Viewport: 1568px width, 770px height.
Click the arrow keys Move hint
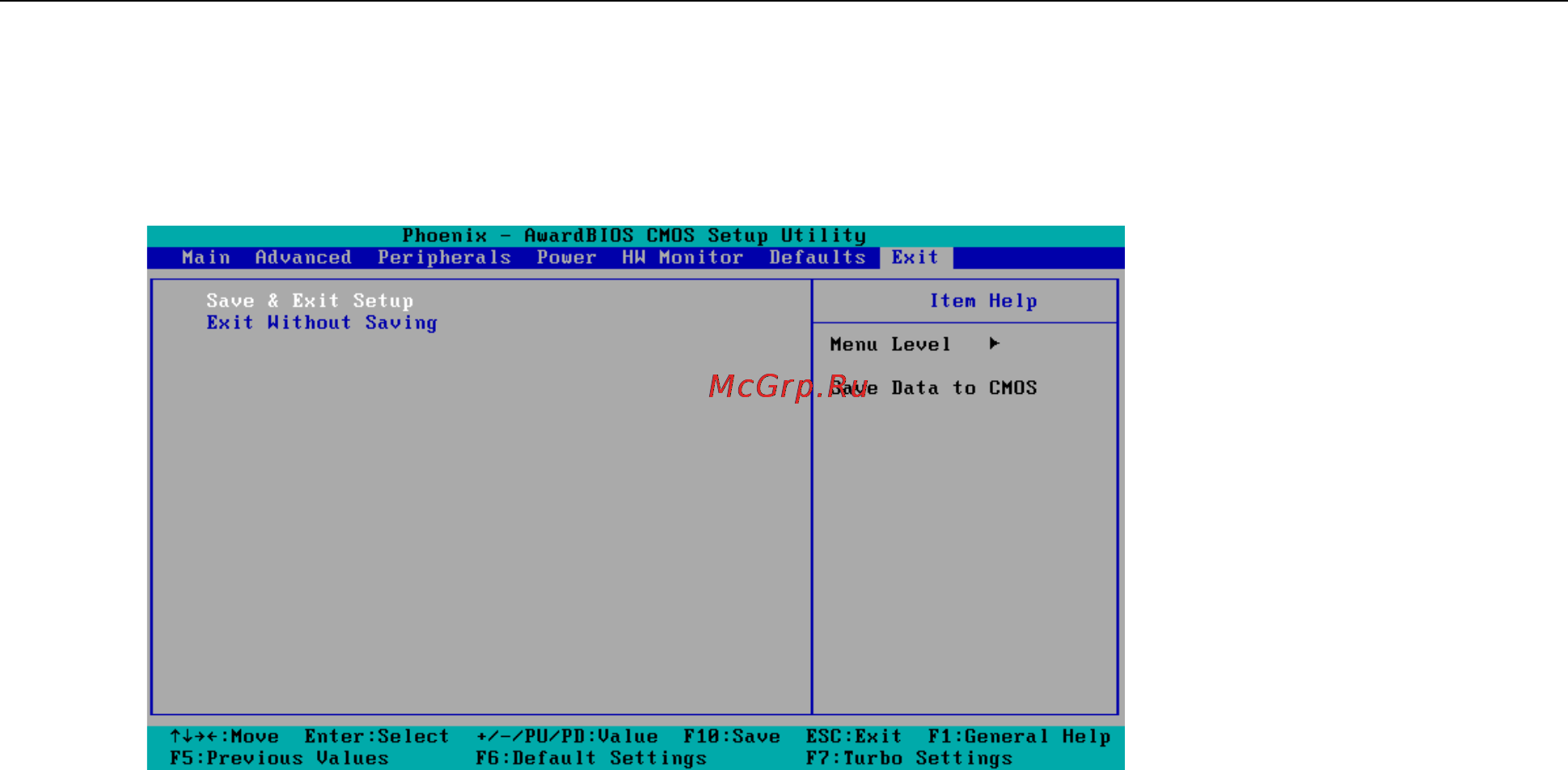224,736
